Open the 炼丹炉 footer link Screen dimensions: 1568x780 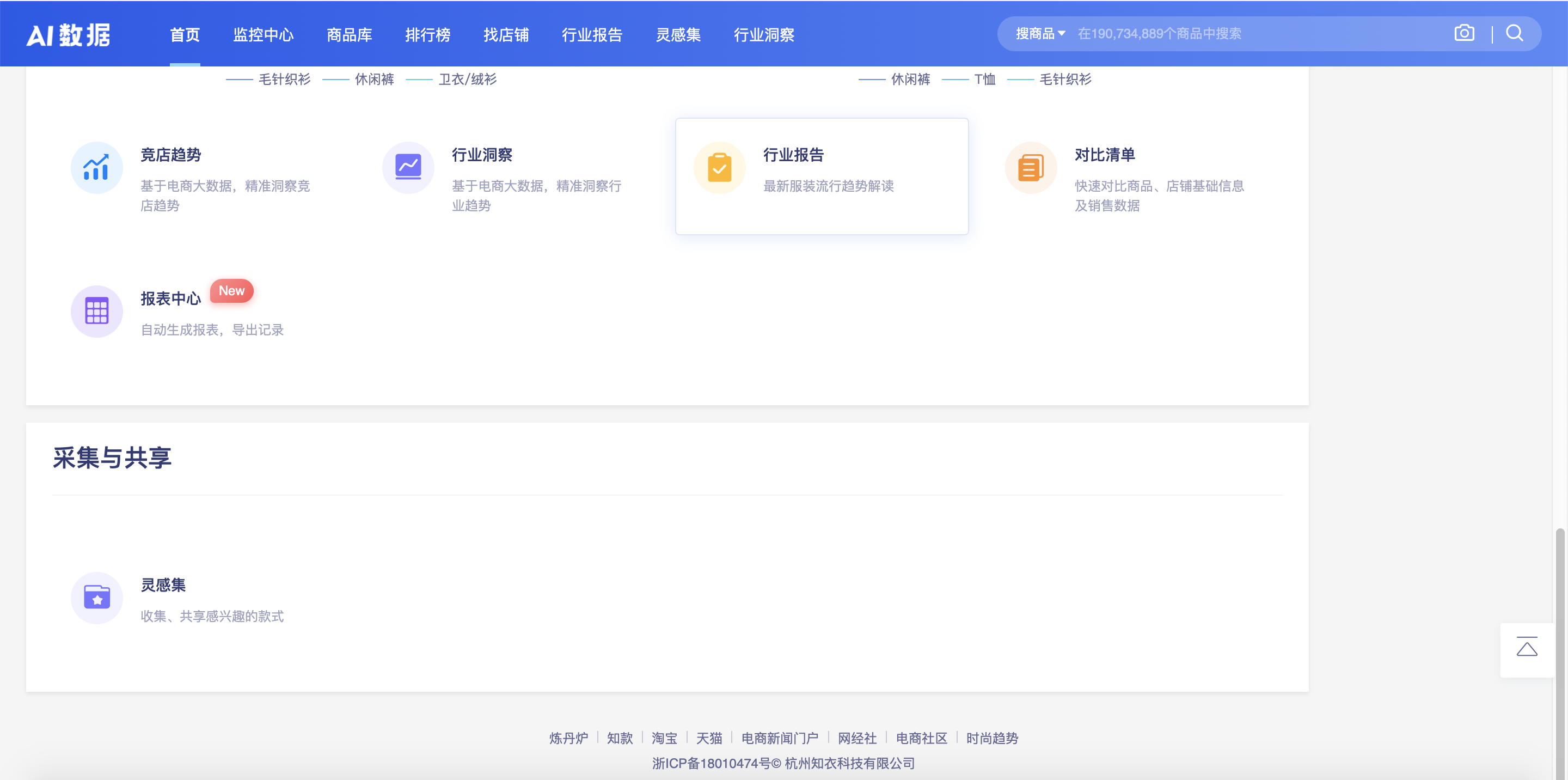[x=568, y=739]
